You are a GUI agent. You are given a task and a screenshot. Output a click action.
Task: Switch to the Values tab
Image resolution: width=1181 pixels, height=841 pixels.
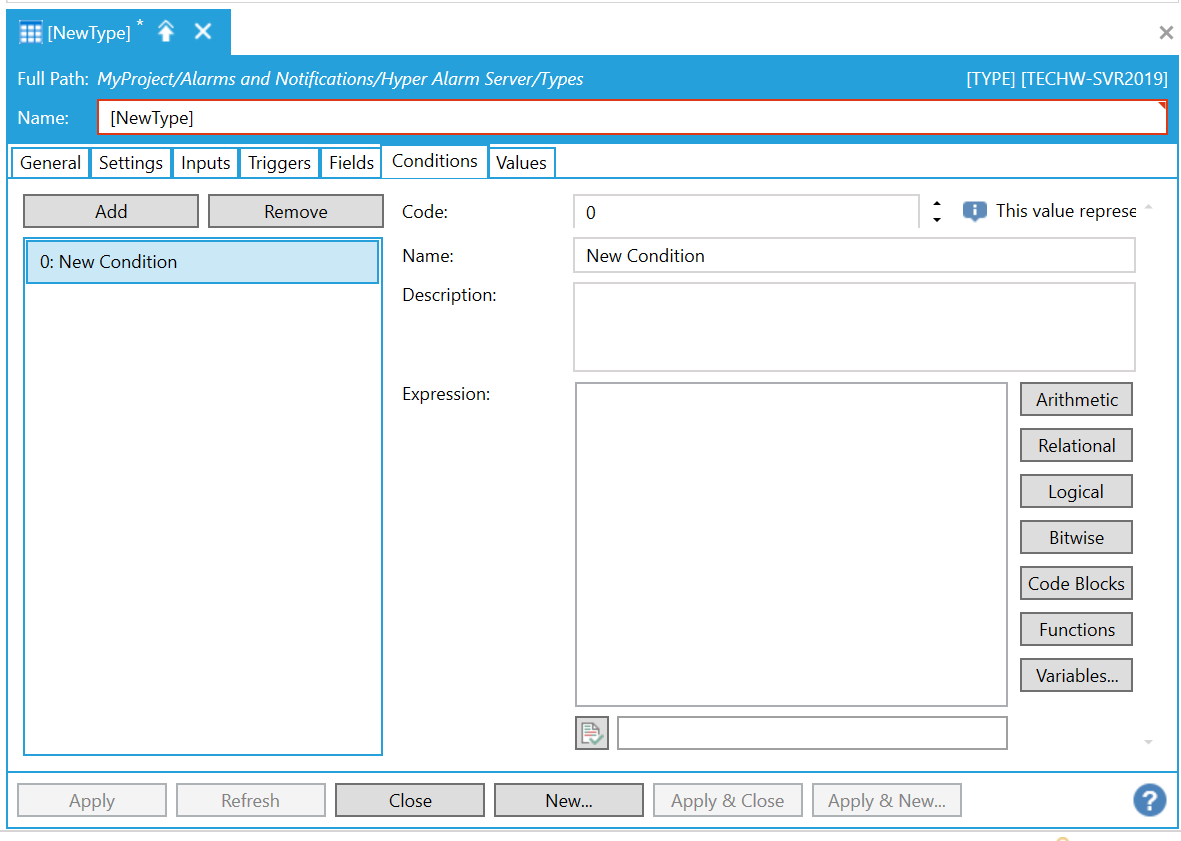point(521,163)
